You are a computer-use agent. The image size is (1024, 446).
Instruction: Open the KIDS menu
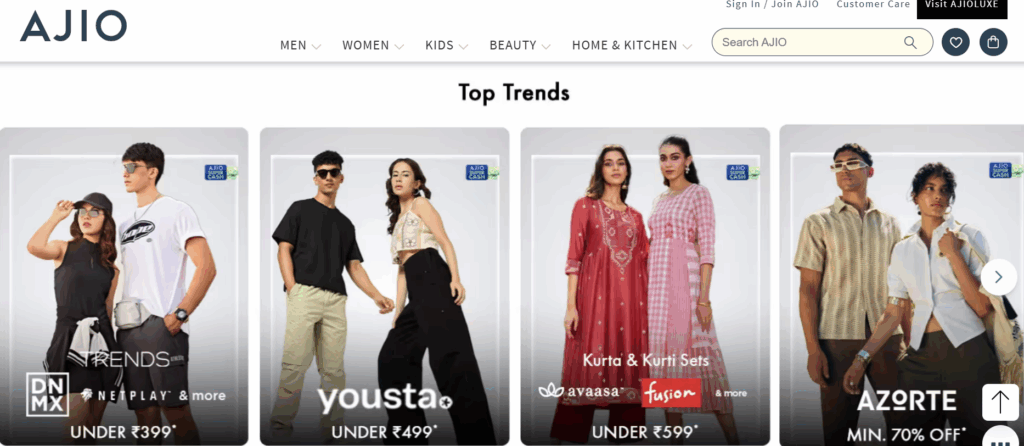point(447,46)
